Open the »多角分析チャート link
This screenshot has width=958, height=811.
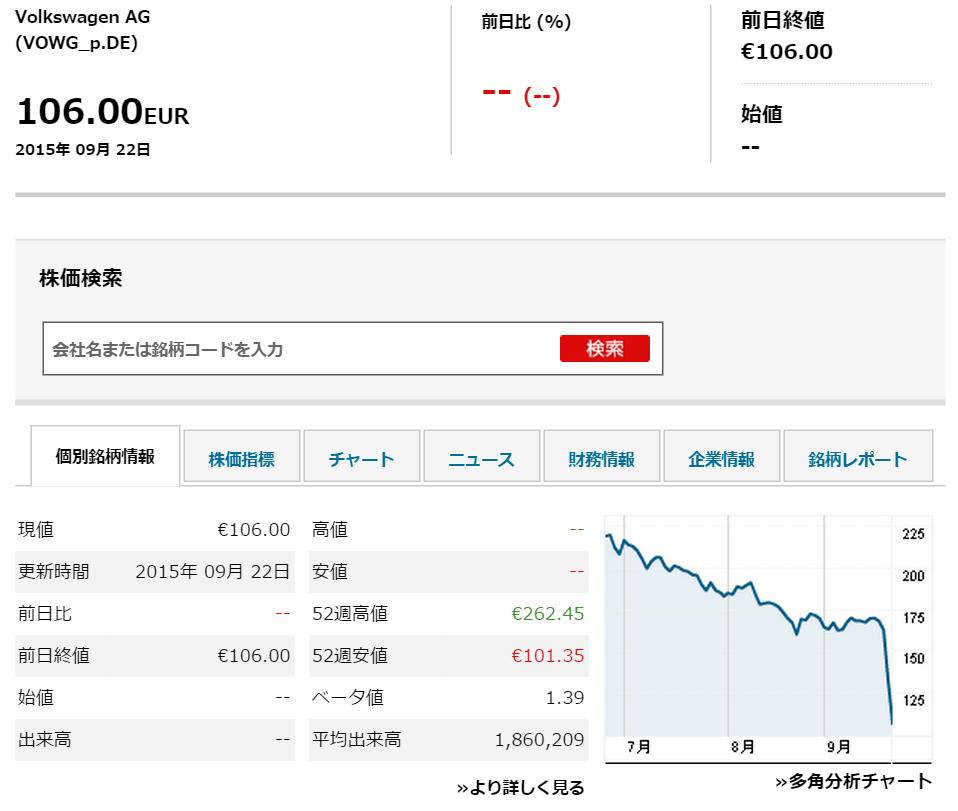pos(854,781)
